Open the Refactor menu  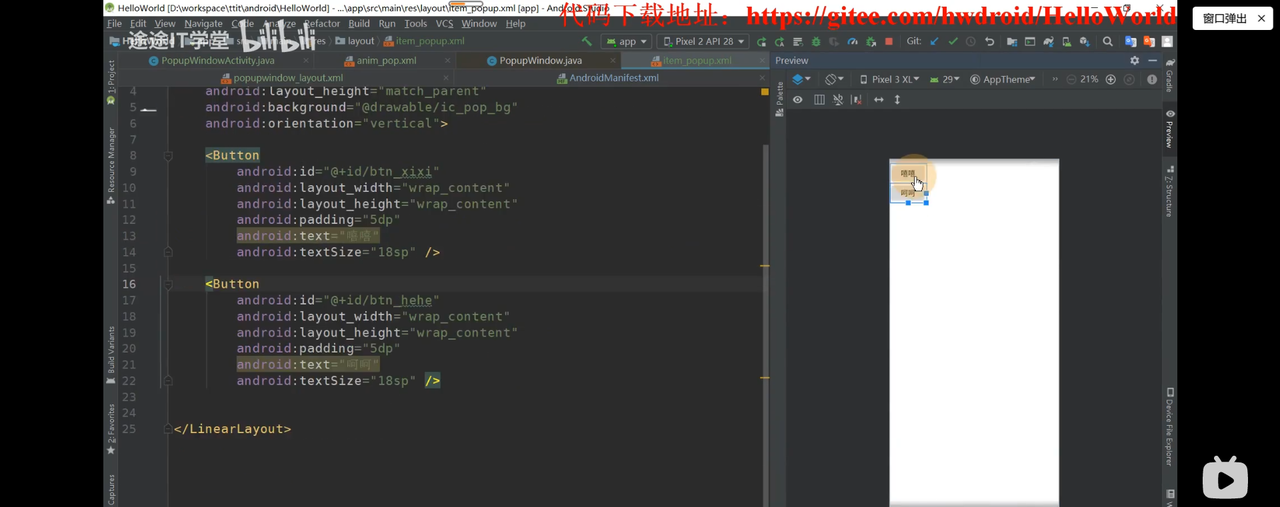click(x=321, y=23)
